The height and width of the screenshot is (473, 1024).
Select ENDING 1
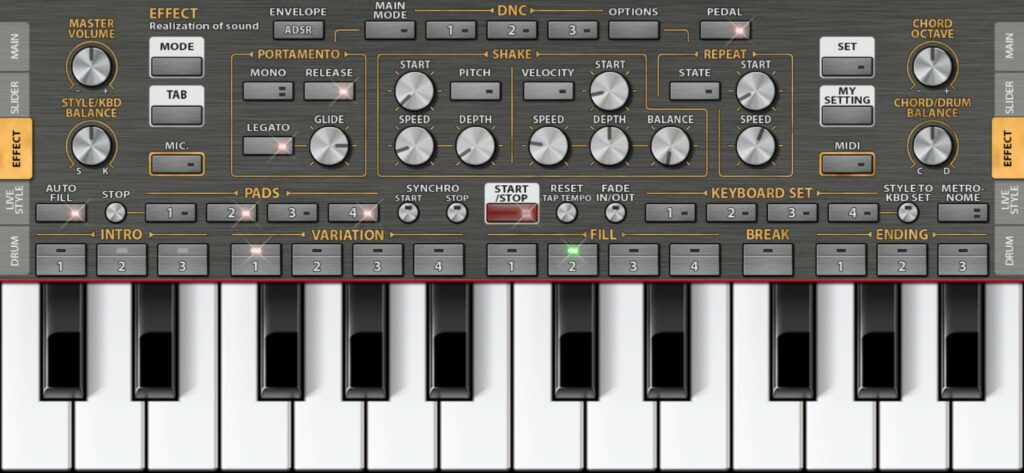840,259
